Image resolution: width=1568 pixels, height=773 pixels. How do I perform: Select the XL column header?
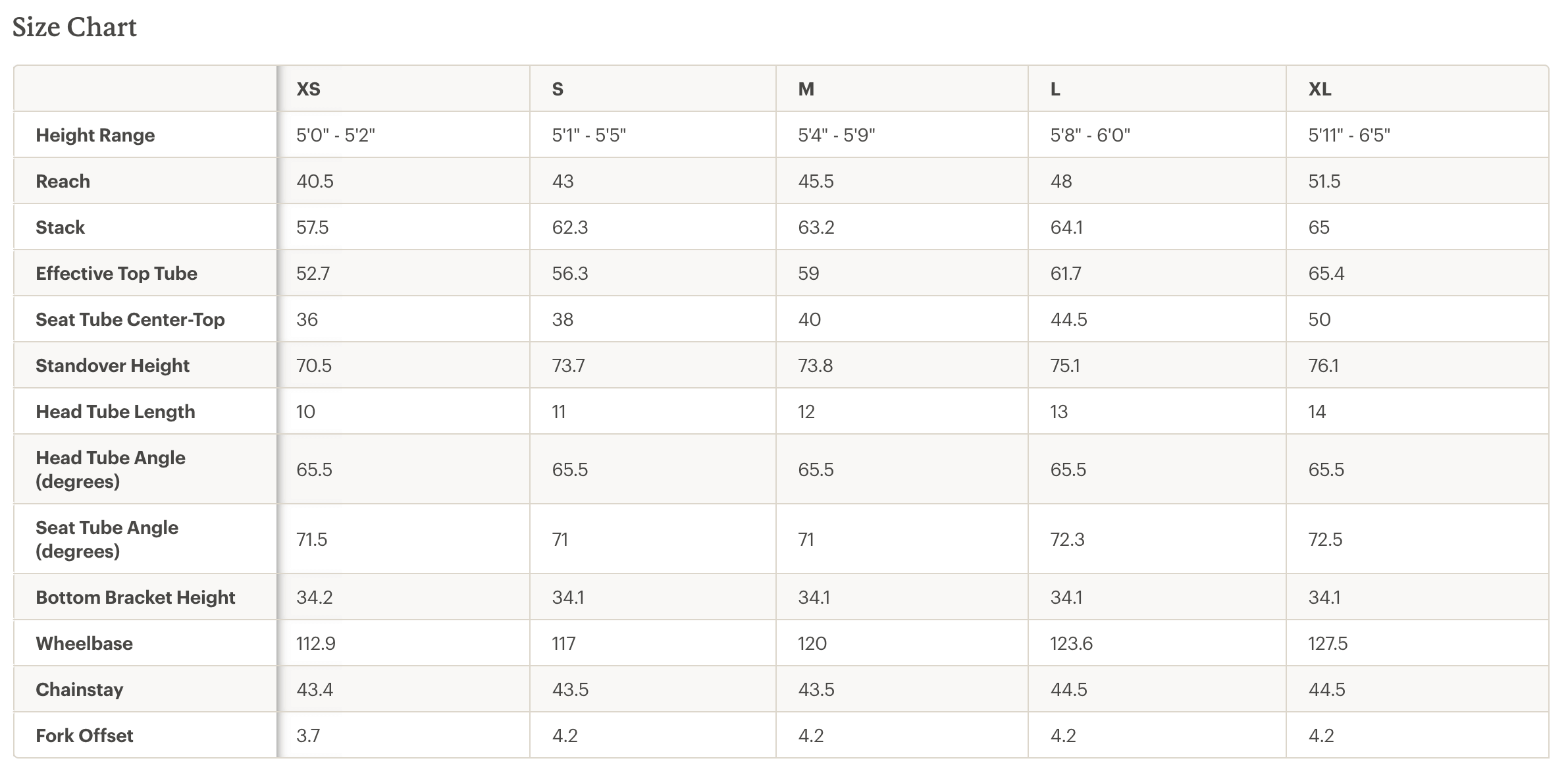(x=1319, y=89)
